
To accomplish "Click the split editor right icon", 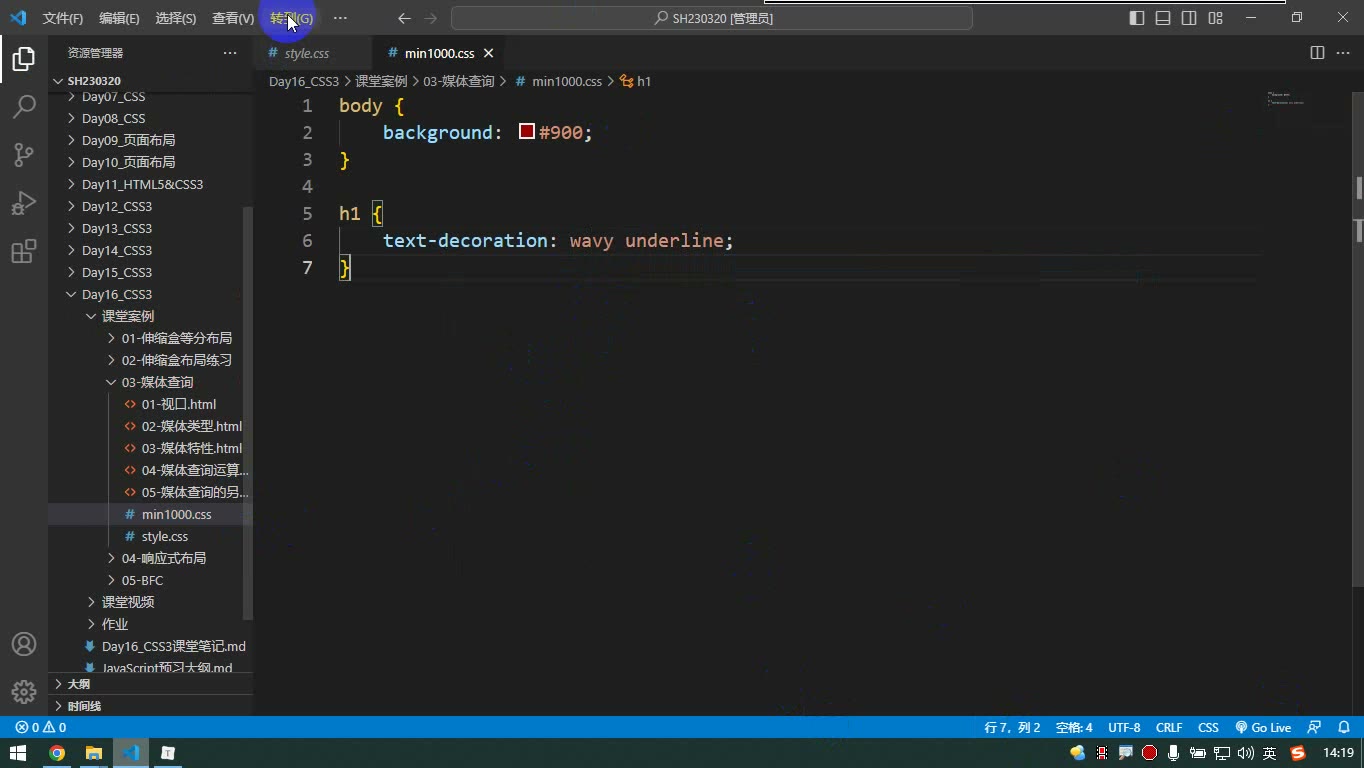I will click(1317, 53).
